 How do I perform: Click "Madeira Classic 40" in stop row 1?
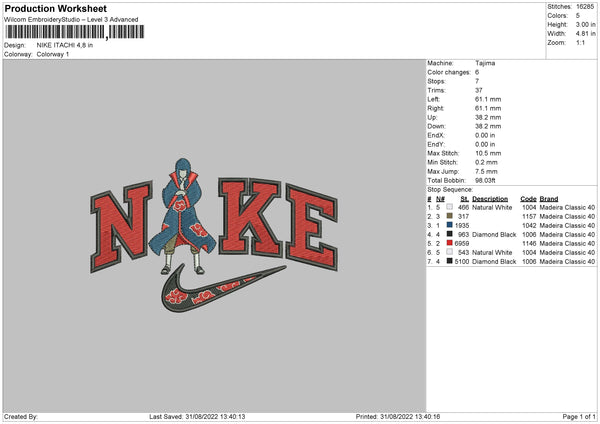click(567, 207)
